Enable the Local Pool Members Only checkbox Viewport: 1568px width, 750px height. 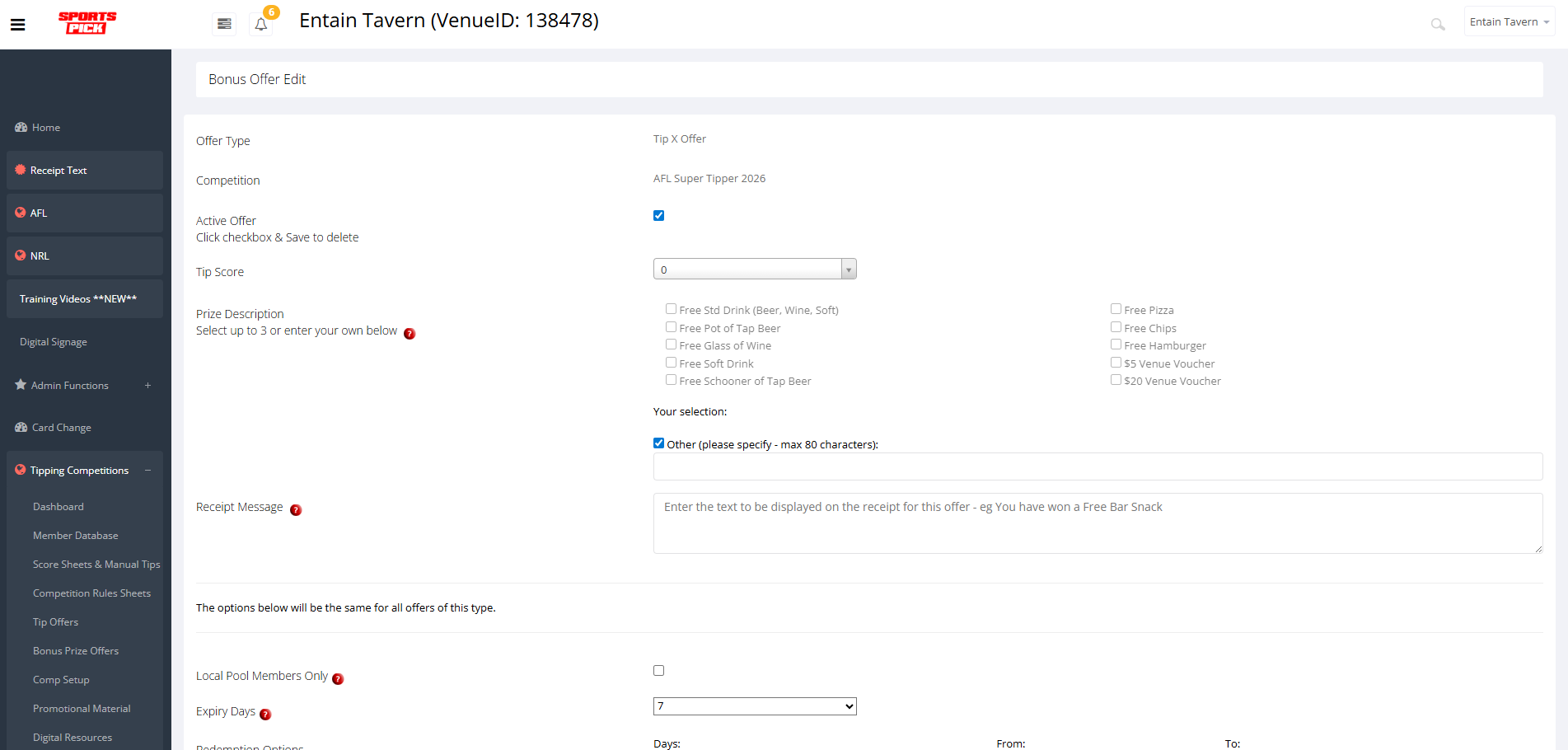point(658,671)
